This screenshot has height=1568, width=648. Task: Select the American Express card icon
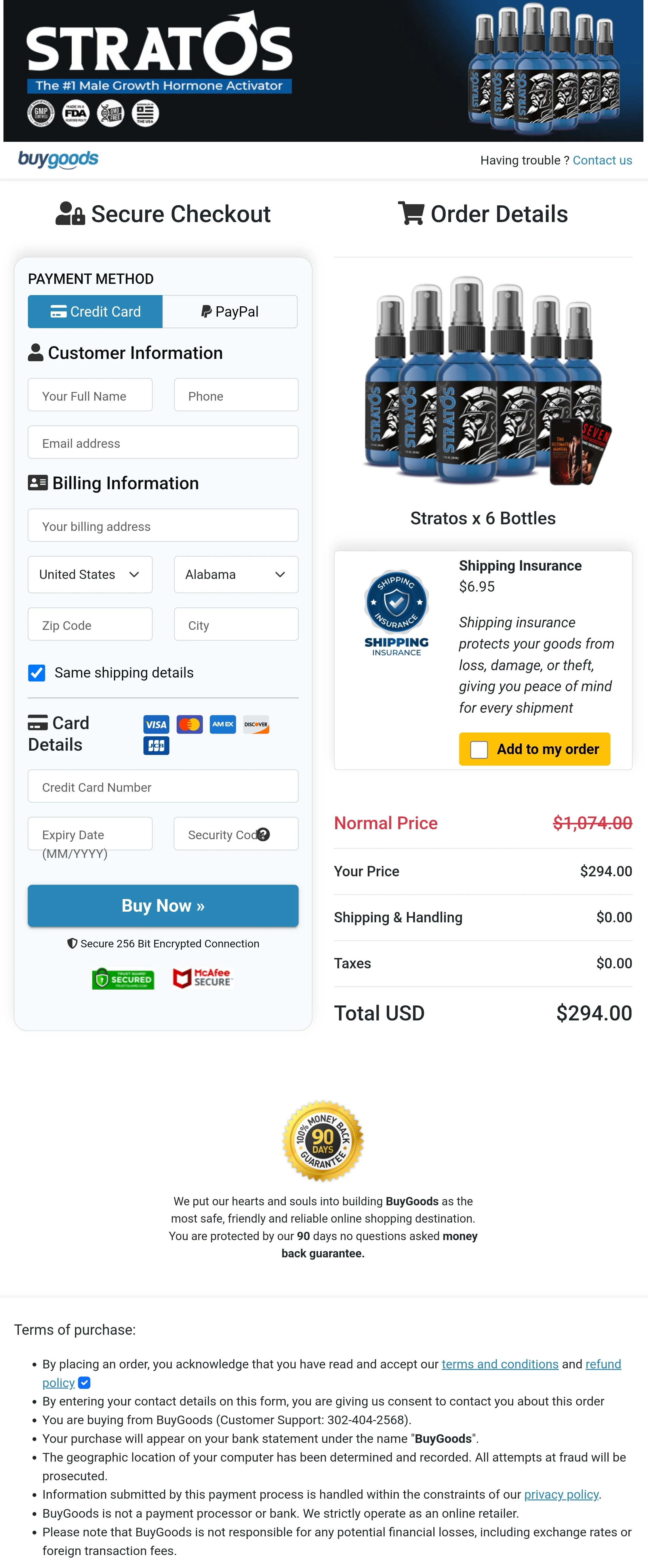pyautogui.click(x=222, y=724)
